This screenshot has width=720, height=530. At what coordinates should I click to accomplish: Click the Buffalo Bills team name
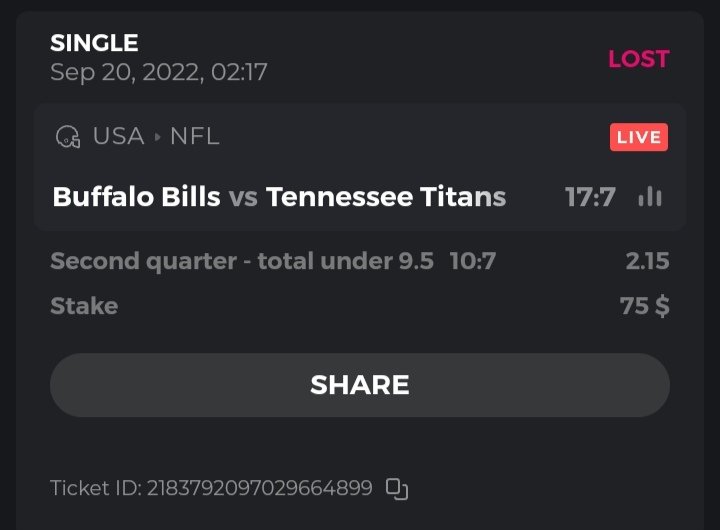pyautogui.click(x=136, y=197)
